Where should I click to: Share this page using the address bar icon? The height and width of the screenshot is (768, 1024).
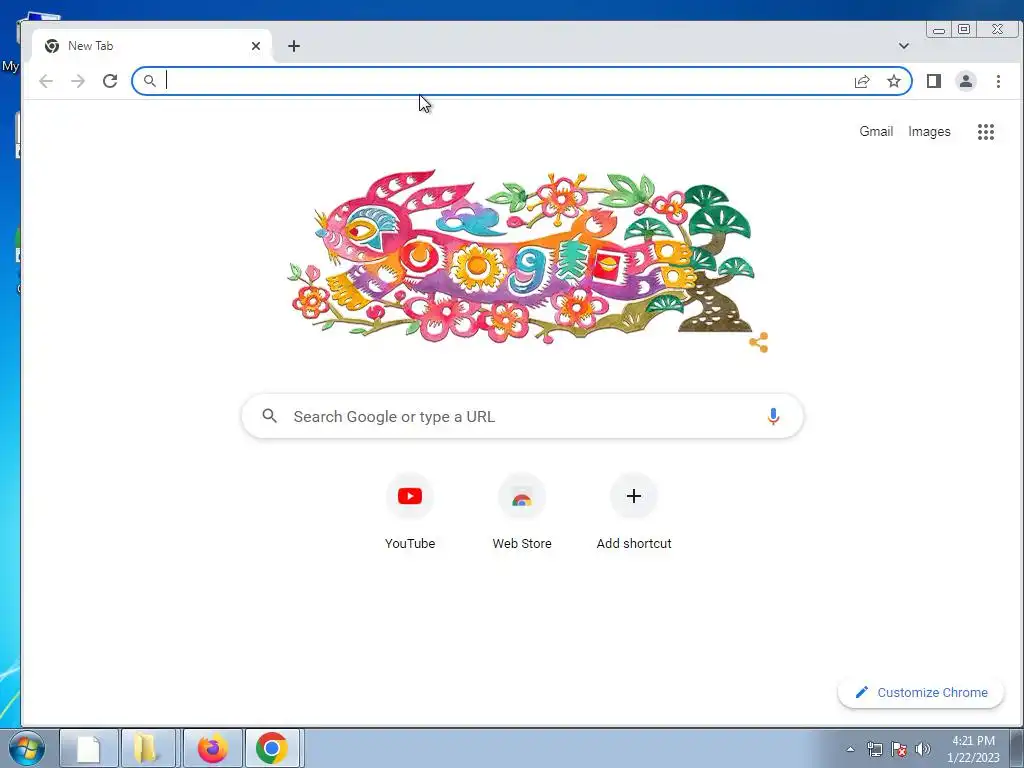862,81
